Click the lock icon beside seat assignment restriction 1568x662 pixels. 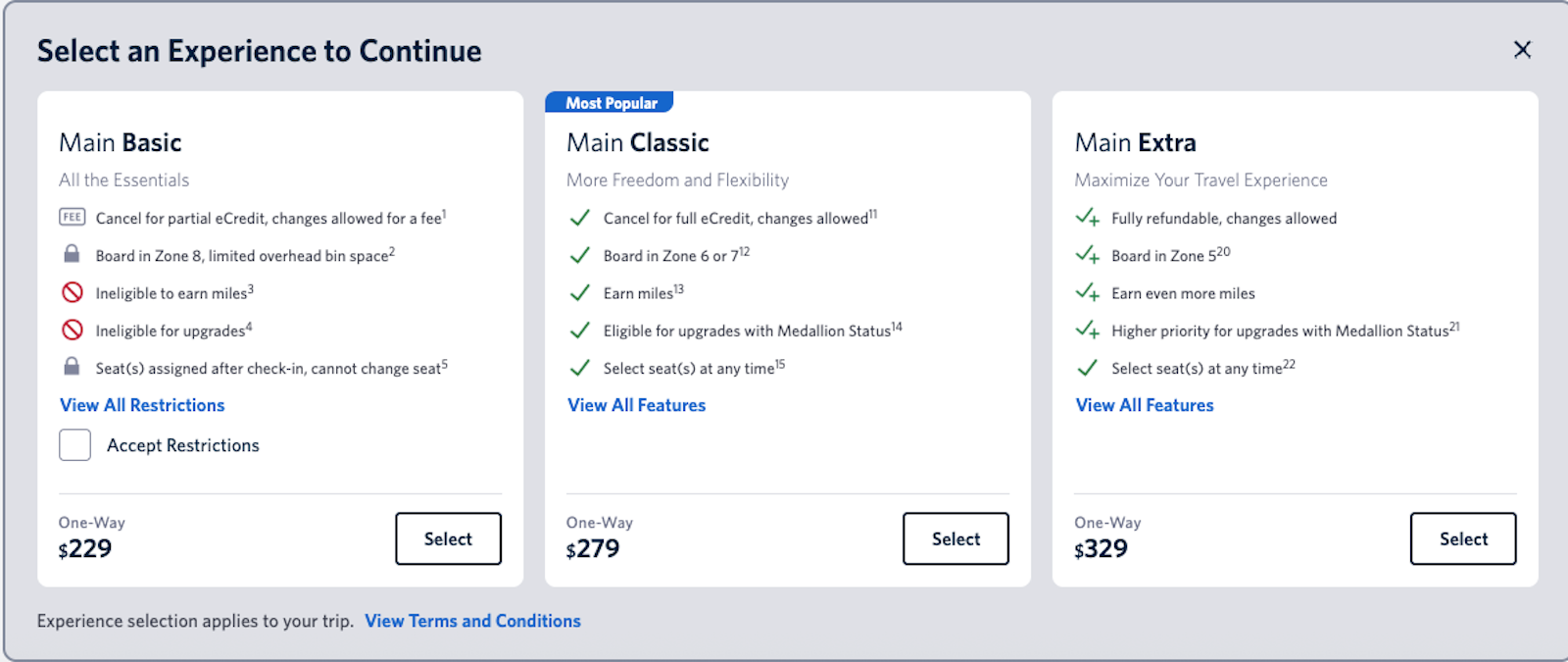point(72,367)
